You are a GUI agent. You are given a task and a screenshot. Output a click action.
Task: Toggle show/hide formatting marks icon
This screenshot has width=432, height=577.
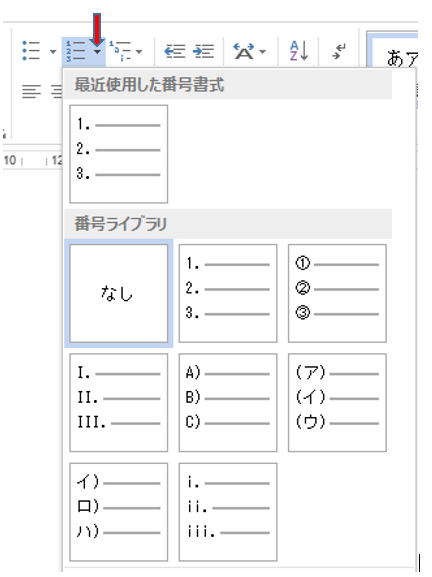(339, 51)
